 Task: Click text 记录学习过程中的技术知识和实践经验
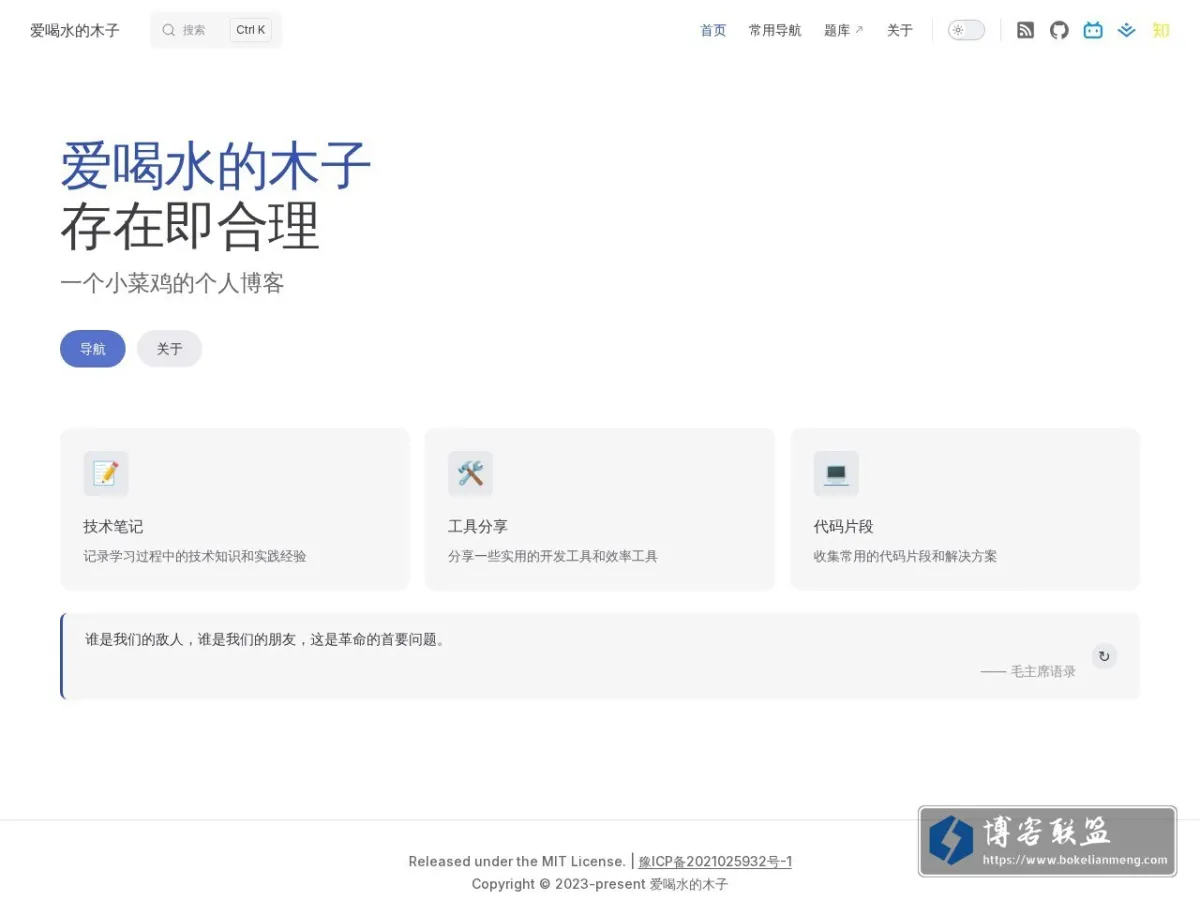195,556
